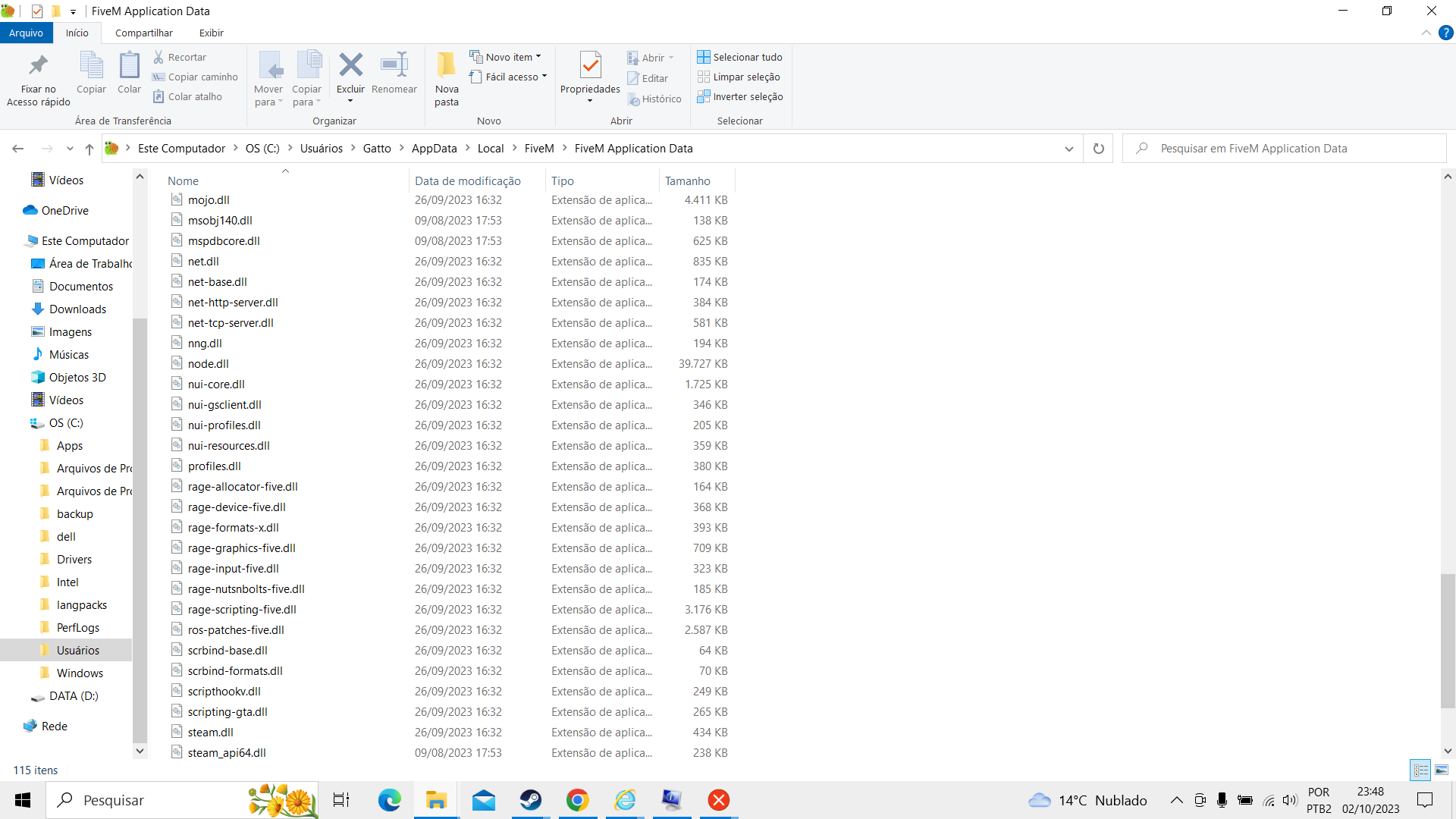The height and width of the screenshot is (819, 1456).
Task: Click Copiar caminho in the ribbon
Action: coord(195,77)
